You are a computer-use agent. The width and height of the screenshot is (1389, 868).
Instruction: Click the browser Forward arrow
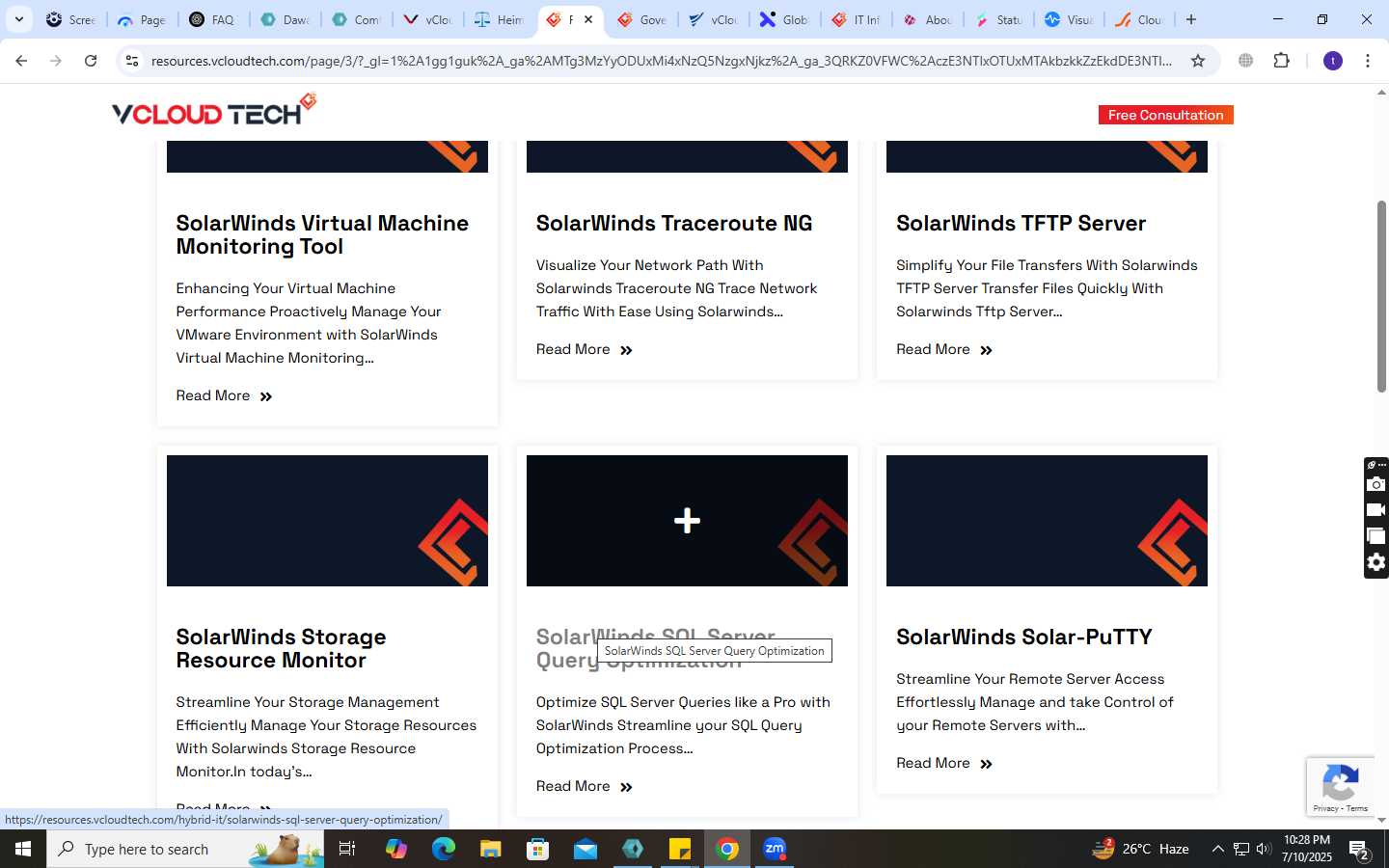[x=56, y=61]
